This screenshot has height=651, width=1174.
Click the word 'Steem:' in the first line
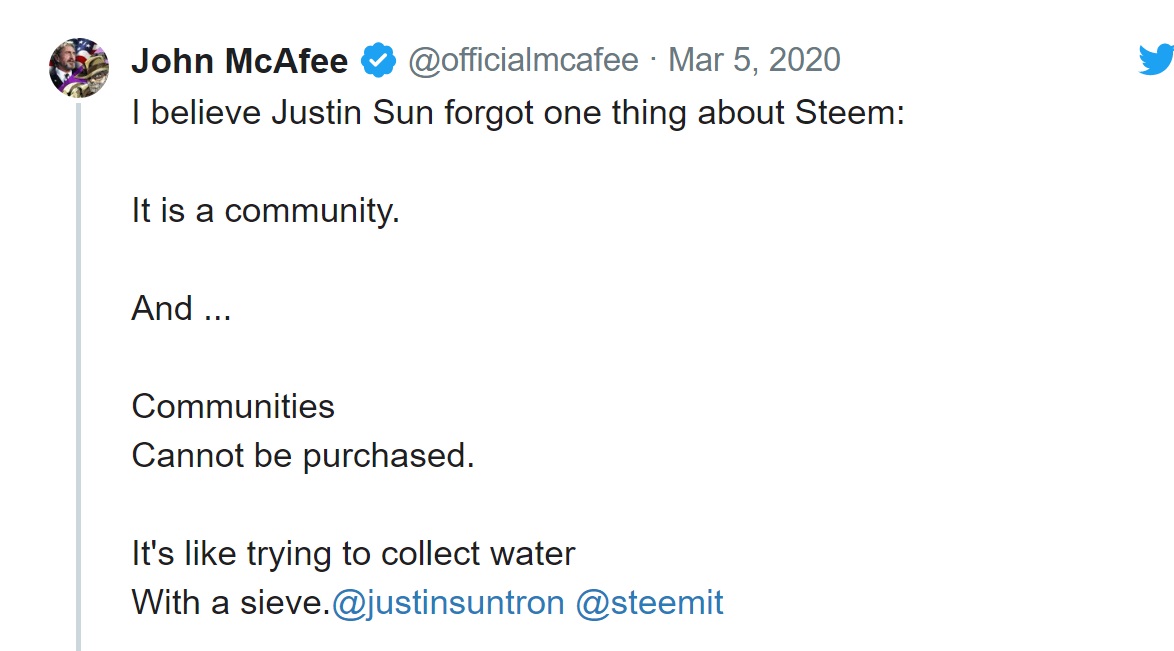click(x=850, y=113)
